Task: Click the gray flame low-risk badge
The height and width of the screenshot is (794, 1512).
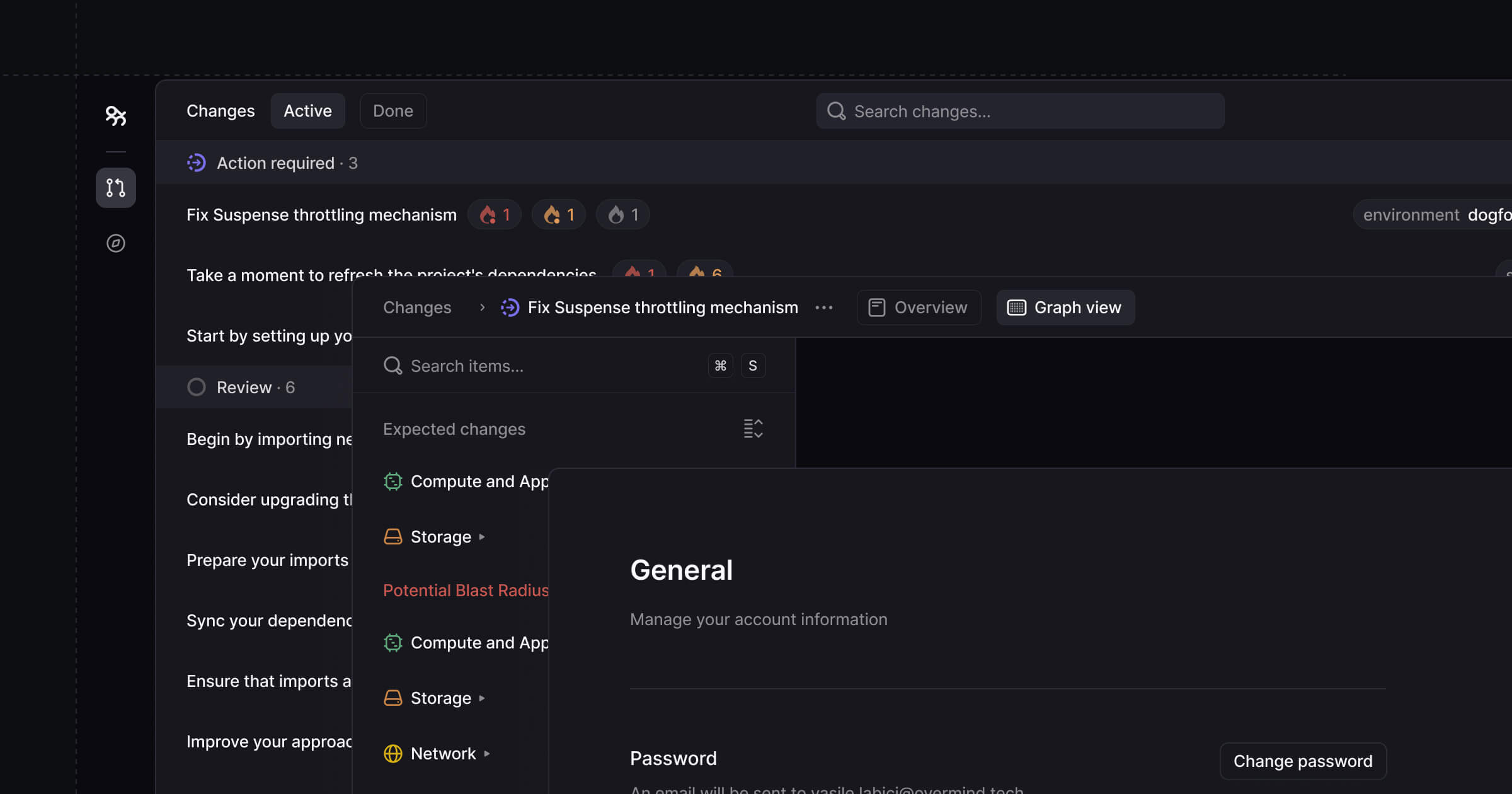Action: [623, 215]
